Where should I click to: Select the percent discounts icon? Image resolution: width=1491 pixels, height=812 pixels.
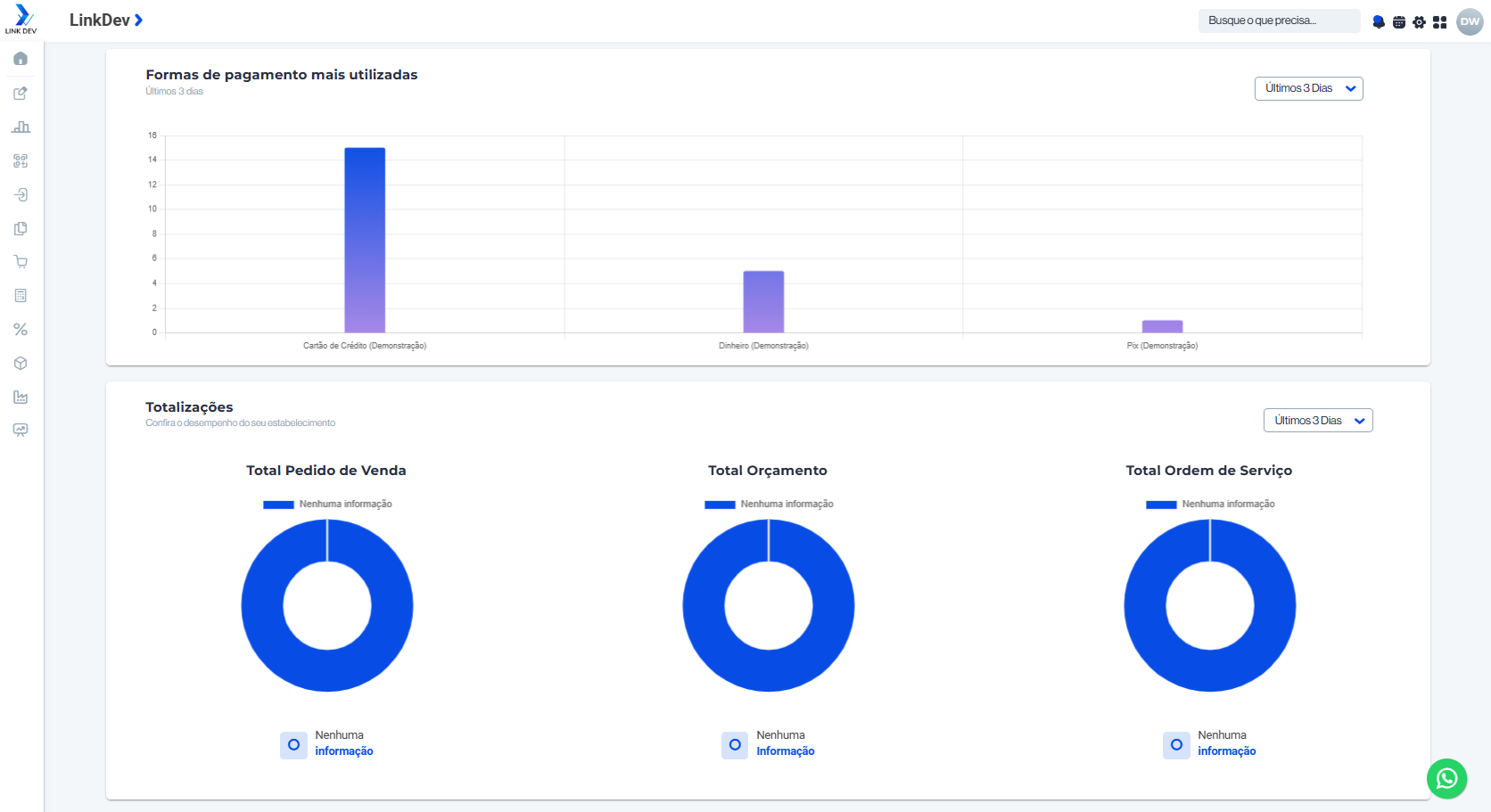tap(20, 329)
